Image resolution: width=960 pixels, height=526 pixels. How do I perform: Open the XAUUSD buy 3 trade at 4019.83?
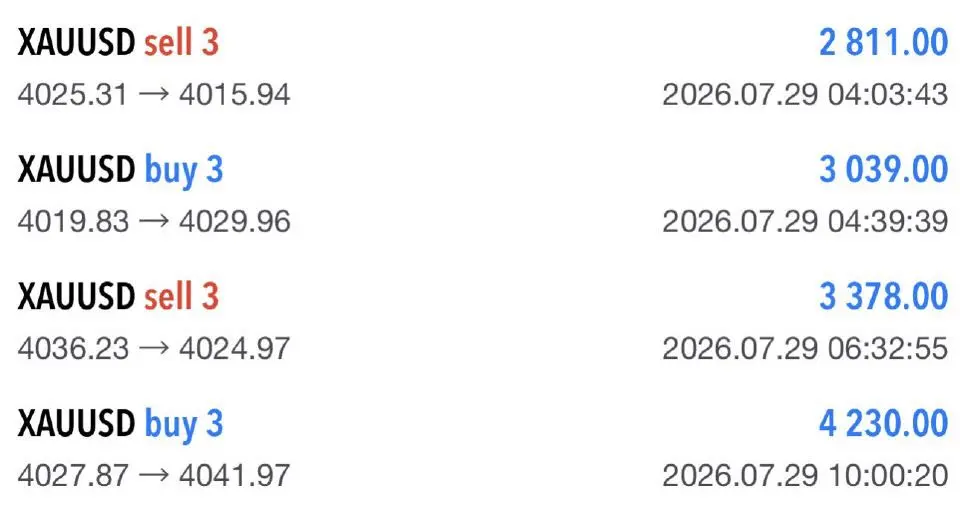482,195
